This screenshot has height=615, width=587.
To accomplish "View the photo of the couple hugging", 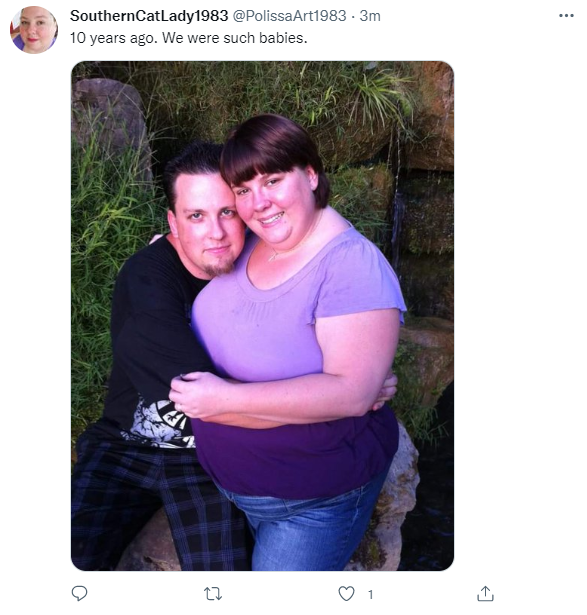I will click(x=262, y=316).
